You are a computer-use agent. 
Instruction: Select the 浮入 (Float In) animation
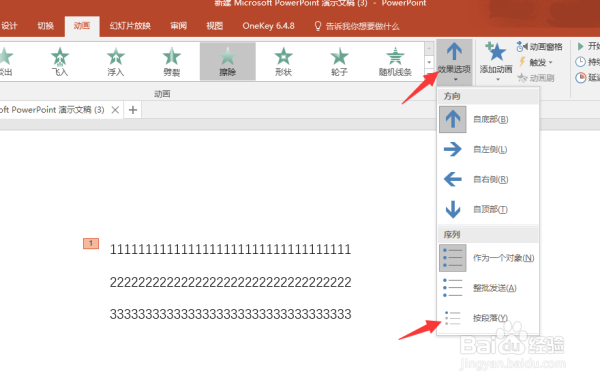pyautogui.click(x=116, y=61)
